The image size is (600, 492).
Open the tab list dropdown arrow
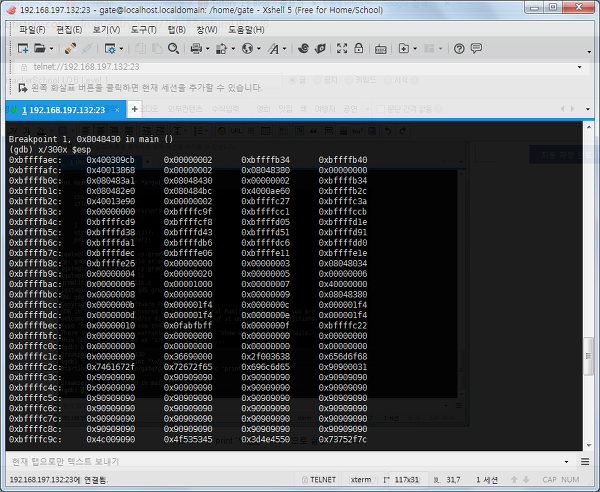point(588,109)
